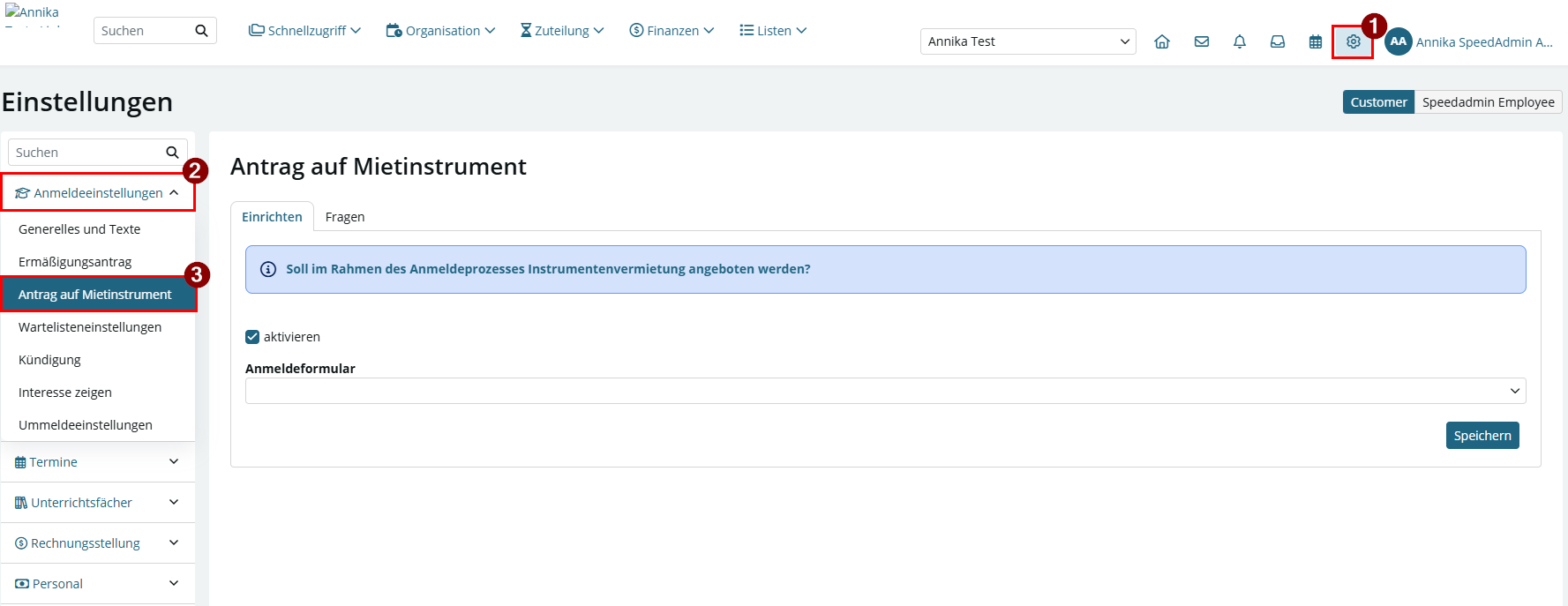Click the info icon in the blue banner
Screen dimensions: 1568x606
(268, 269)
